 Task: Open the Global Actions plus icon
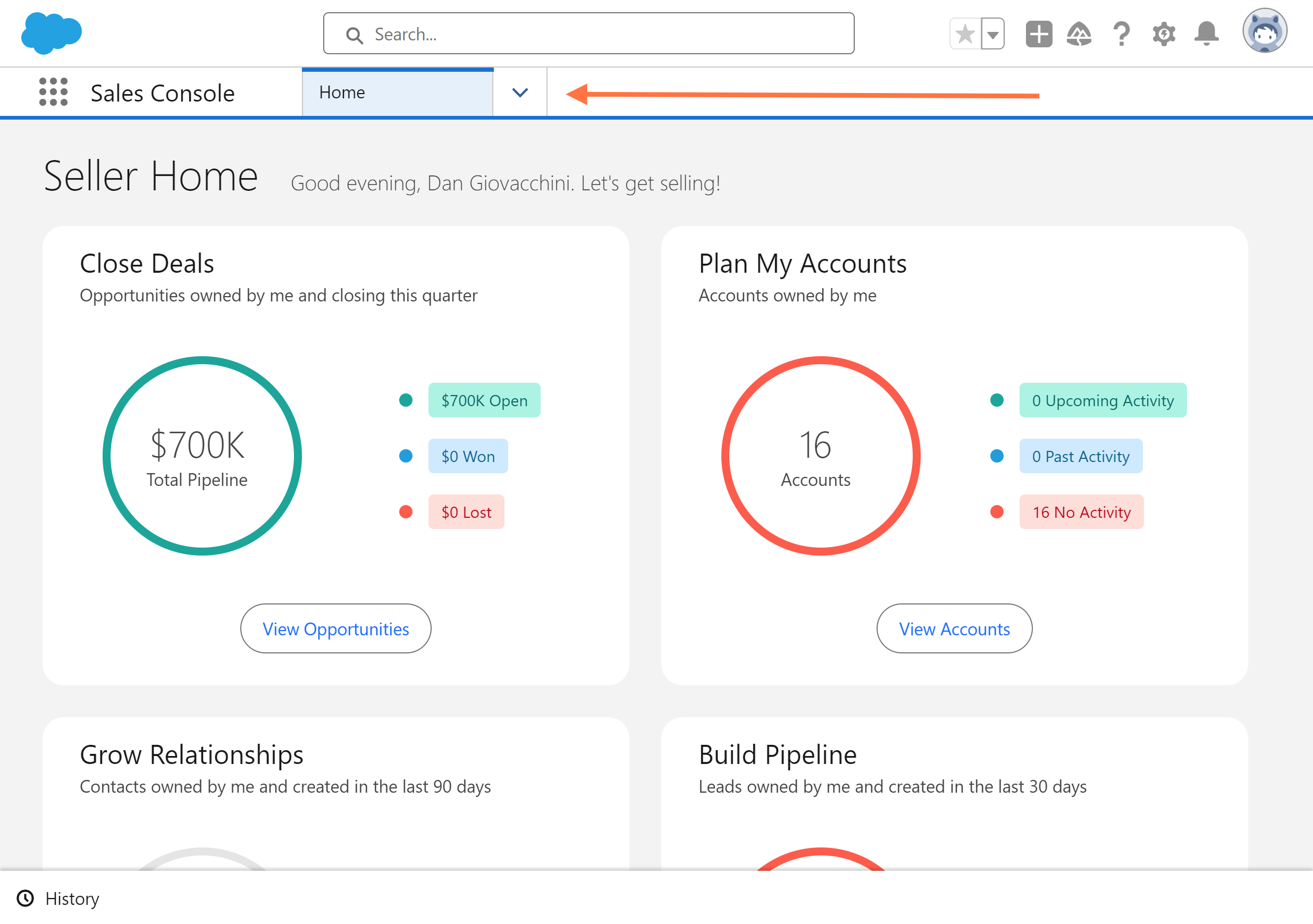click(x=1039, y=35)
